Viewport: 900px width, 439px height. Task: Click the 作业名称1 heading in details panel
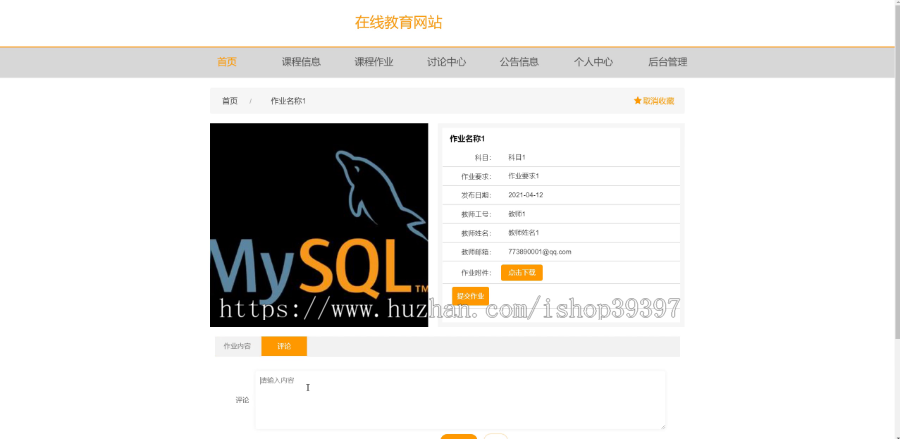pyautogui.click(x=467, y=139)
